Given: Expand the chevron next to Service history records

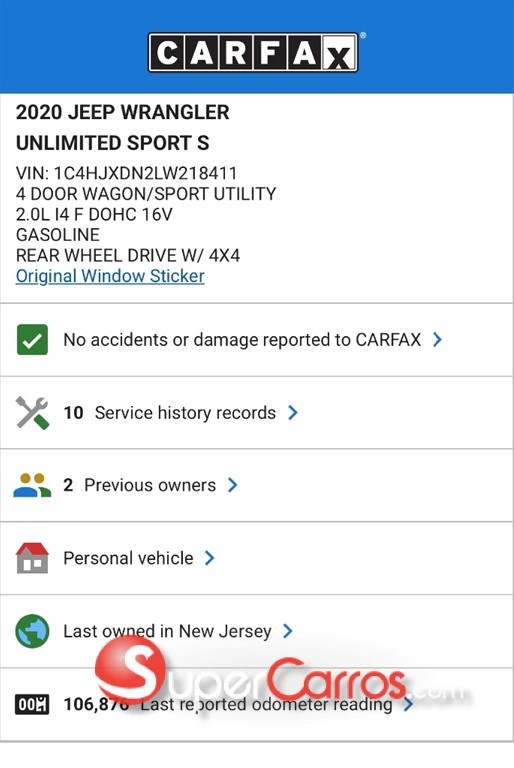Looking at the screenshot, I should coord(293,412).
